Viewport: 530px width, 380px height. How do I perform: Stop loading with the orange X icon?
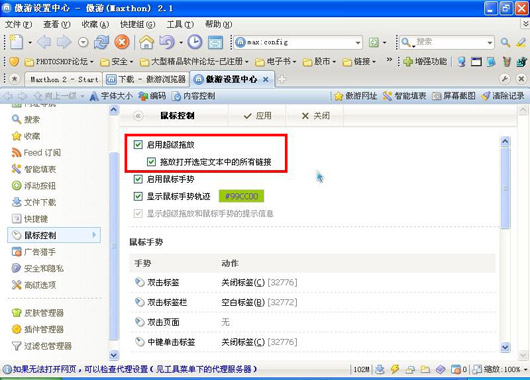point(122,42)
